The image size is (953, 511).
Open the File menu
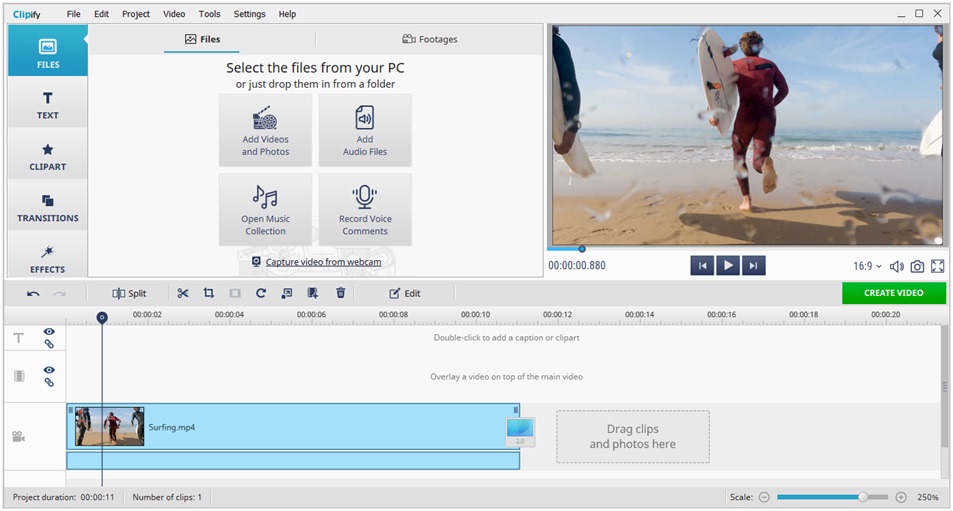click(74, 13)
